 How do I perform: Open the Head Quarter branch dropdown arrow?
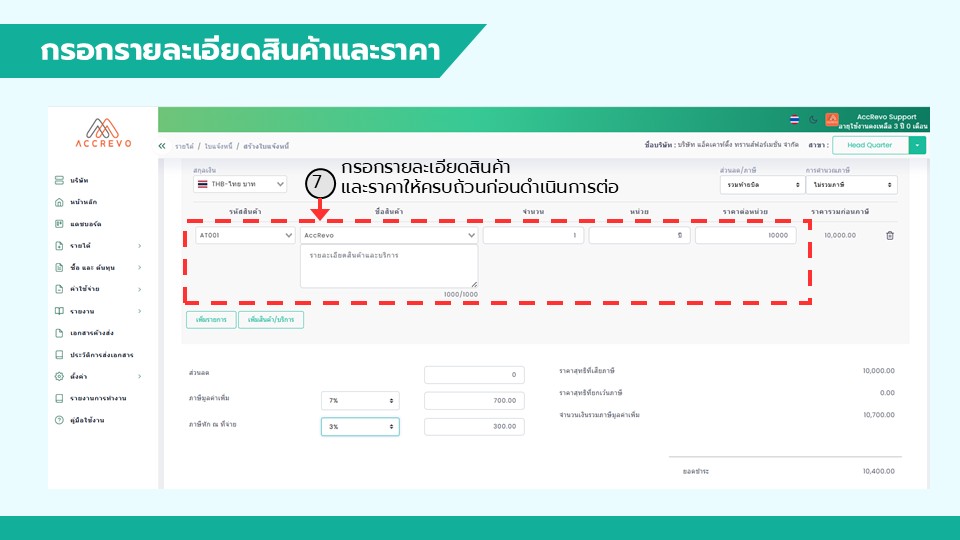(x=918, y=145)
